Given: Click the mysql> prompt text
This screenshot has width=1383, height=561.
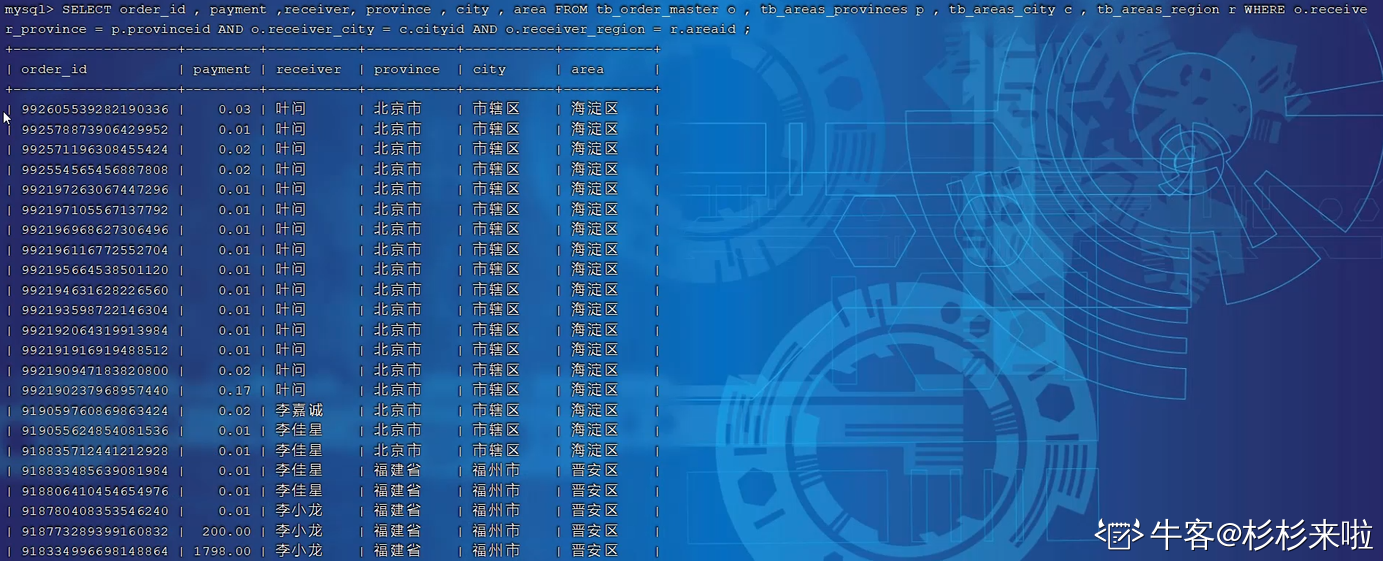Looking at the screenshot, I should (29, 10).
